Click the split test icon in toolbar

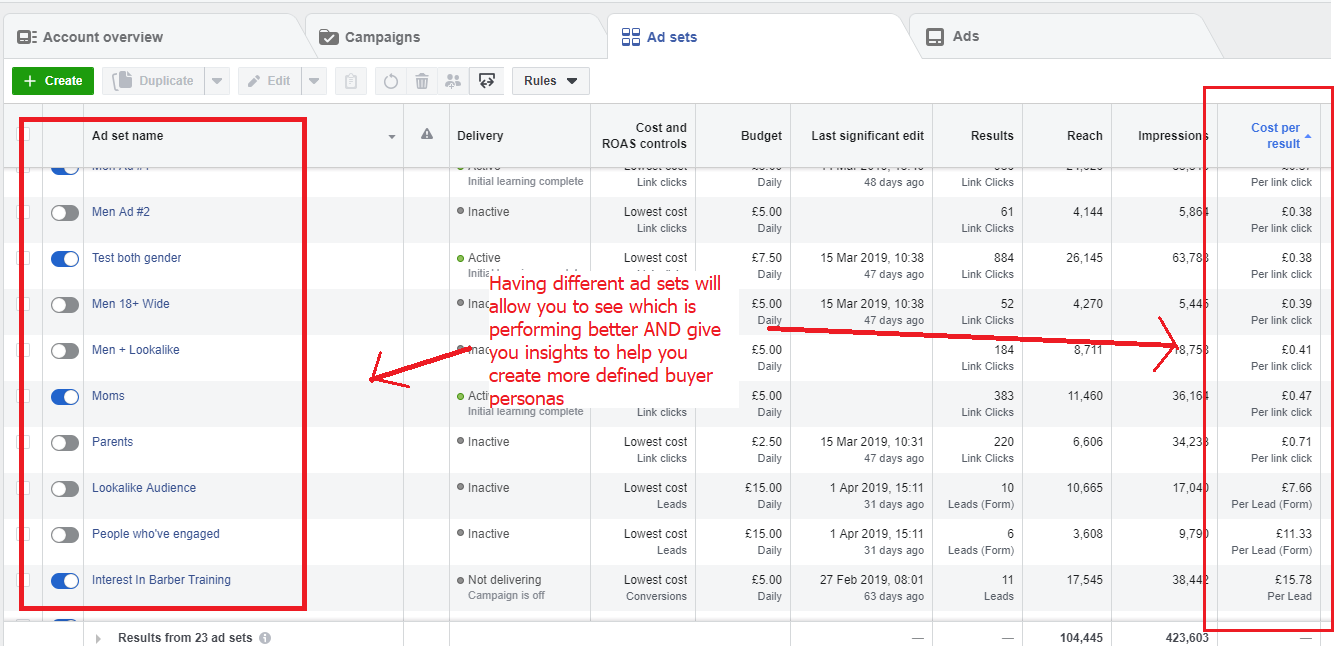[487, 81]
